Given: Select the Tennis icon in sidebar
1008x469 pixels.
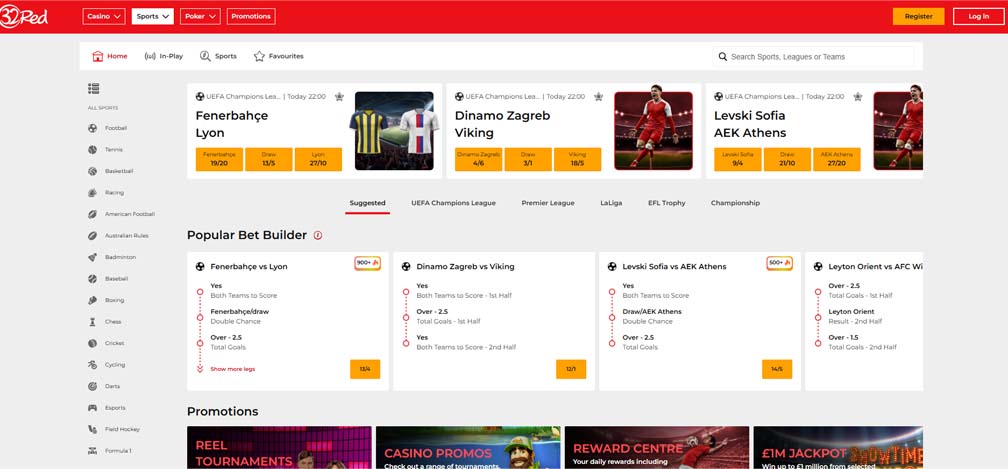Looking at the screenshot, I should pos(93,150).
